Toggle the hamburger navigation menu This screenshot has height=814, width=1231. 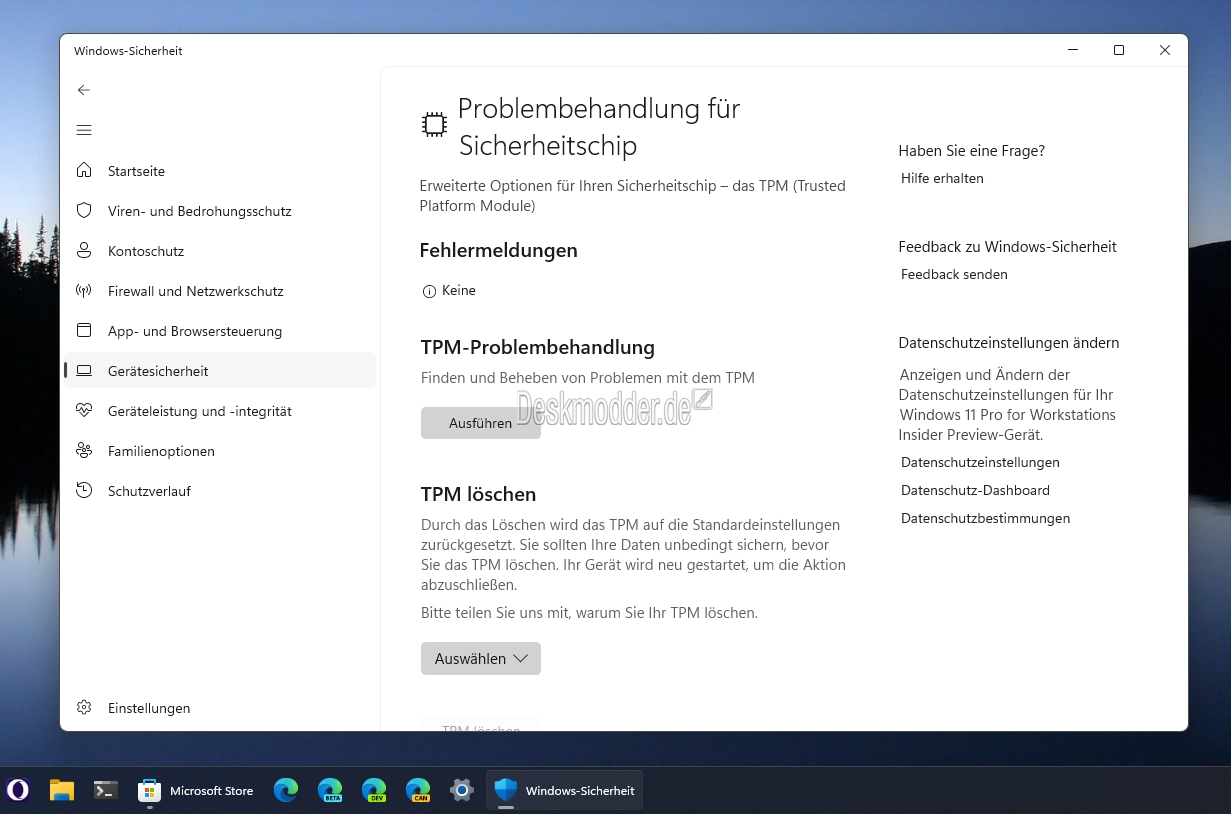[84, 130]
